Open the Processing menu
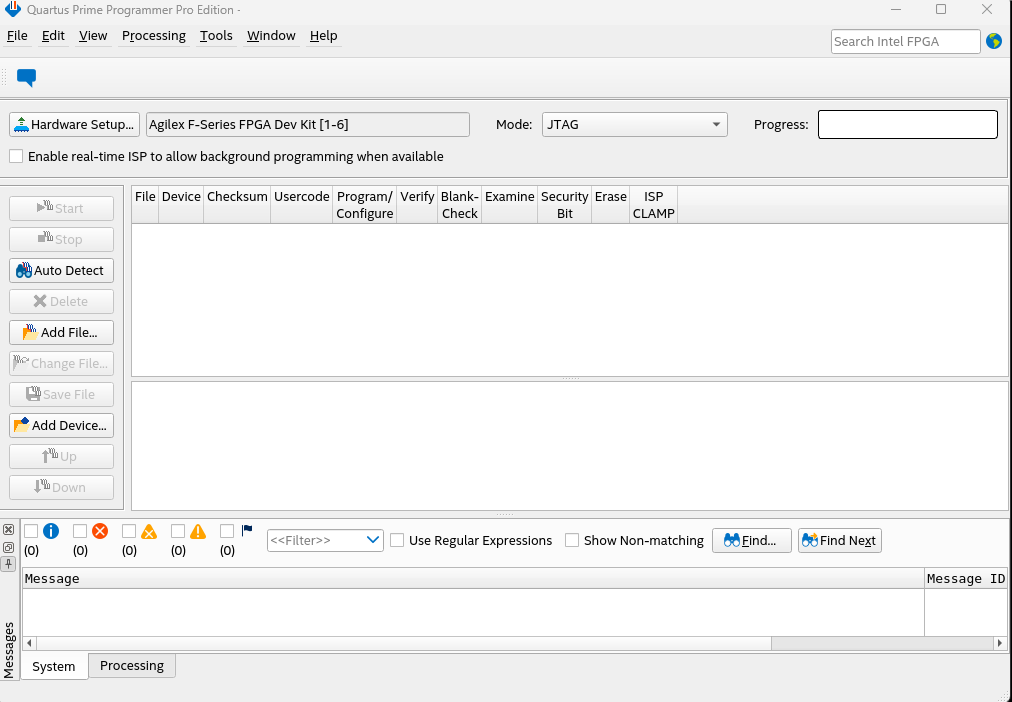 [153, 35]
